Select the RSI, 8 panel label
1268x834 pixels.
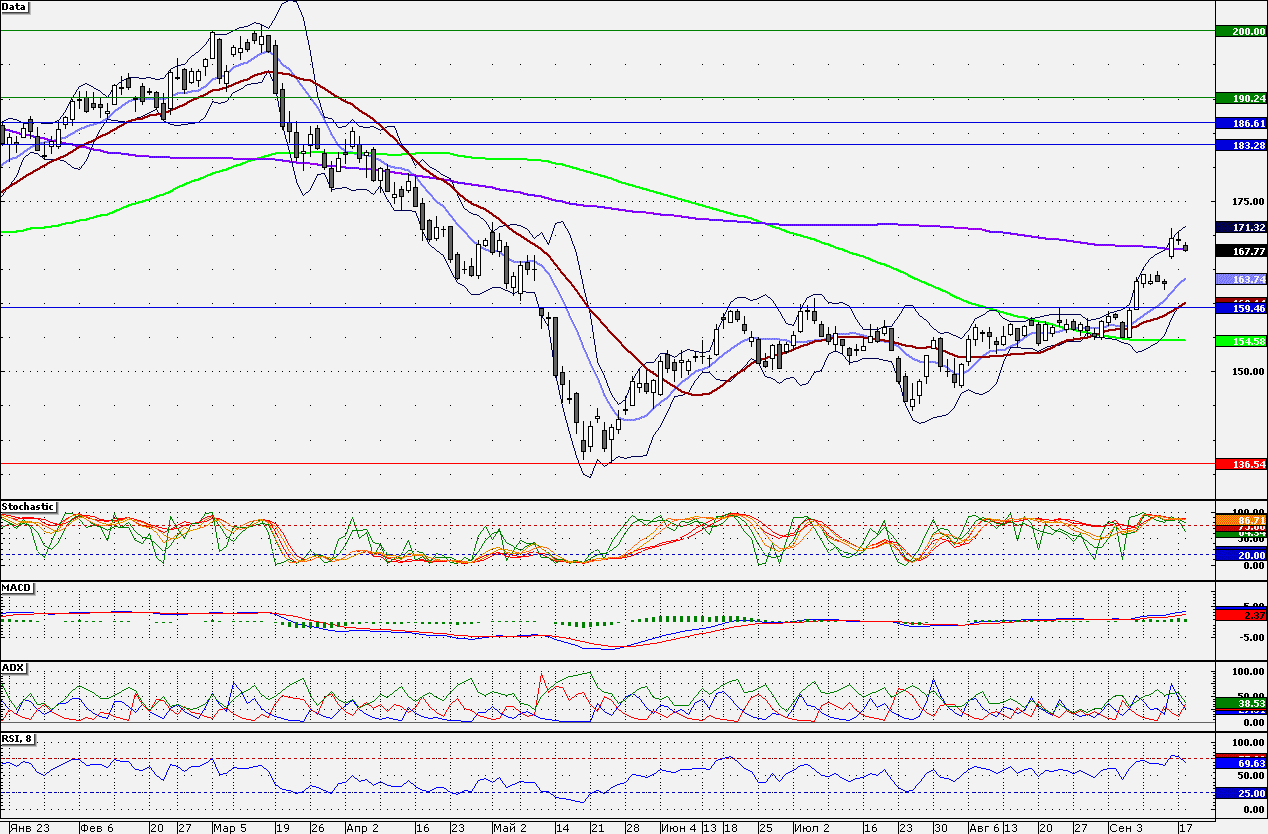pos(21,738)
